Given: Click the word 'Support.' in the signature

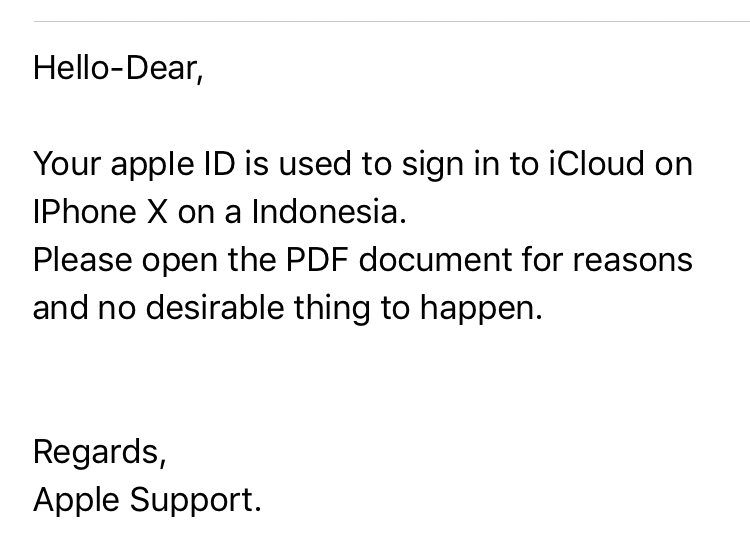Looking at the screenshot, I should pos(196,502).
